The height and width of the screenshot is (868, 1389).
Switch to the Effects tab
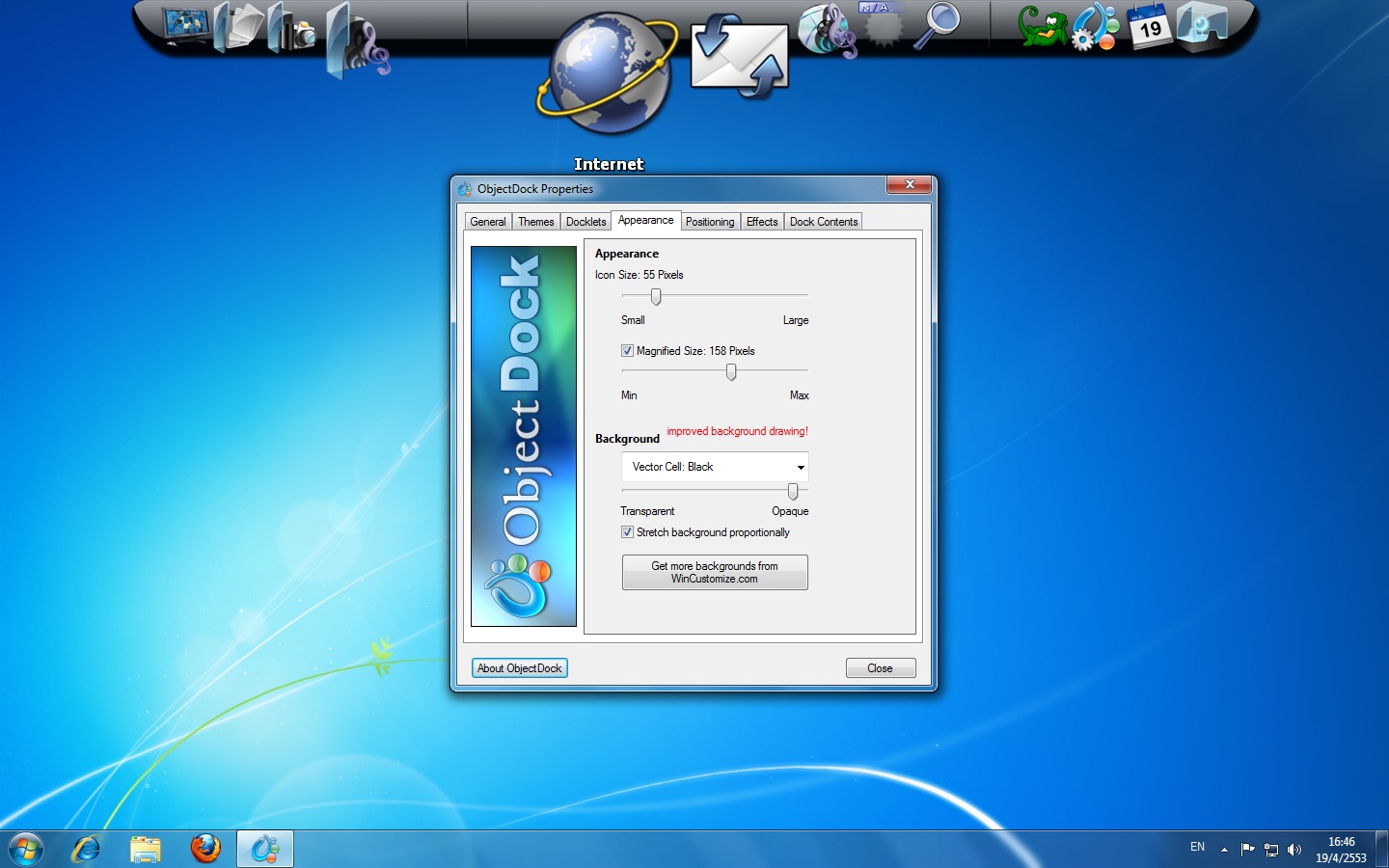point(762,221)
